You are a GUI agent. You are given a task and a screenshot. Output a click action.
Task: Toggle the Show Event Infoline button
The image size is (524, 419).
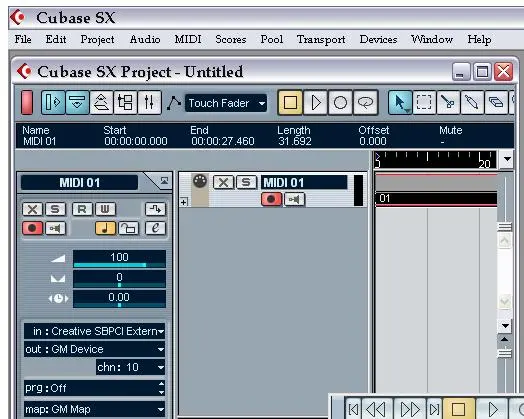[77, 102]
